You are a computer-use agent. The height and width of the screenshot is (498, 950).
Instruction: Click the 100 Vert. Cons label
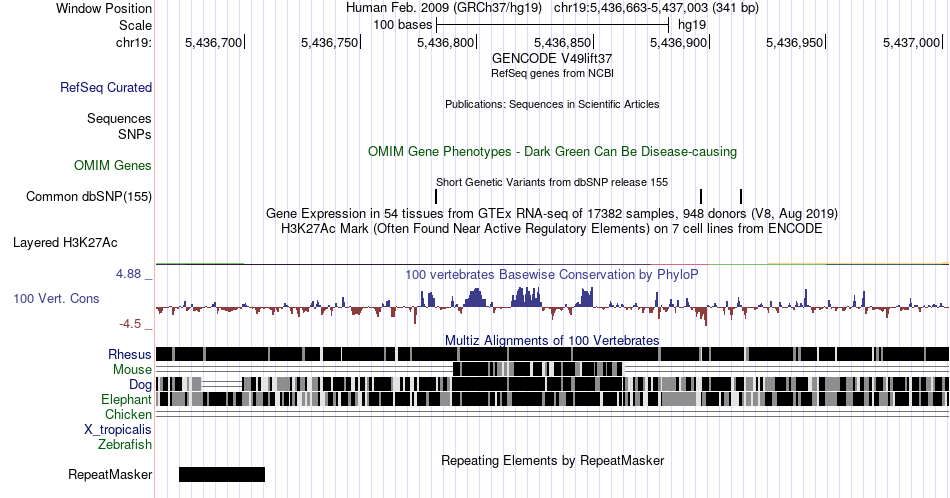click(56, 298)
